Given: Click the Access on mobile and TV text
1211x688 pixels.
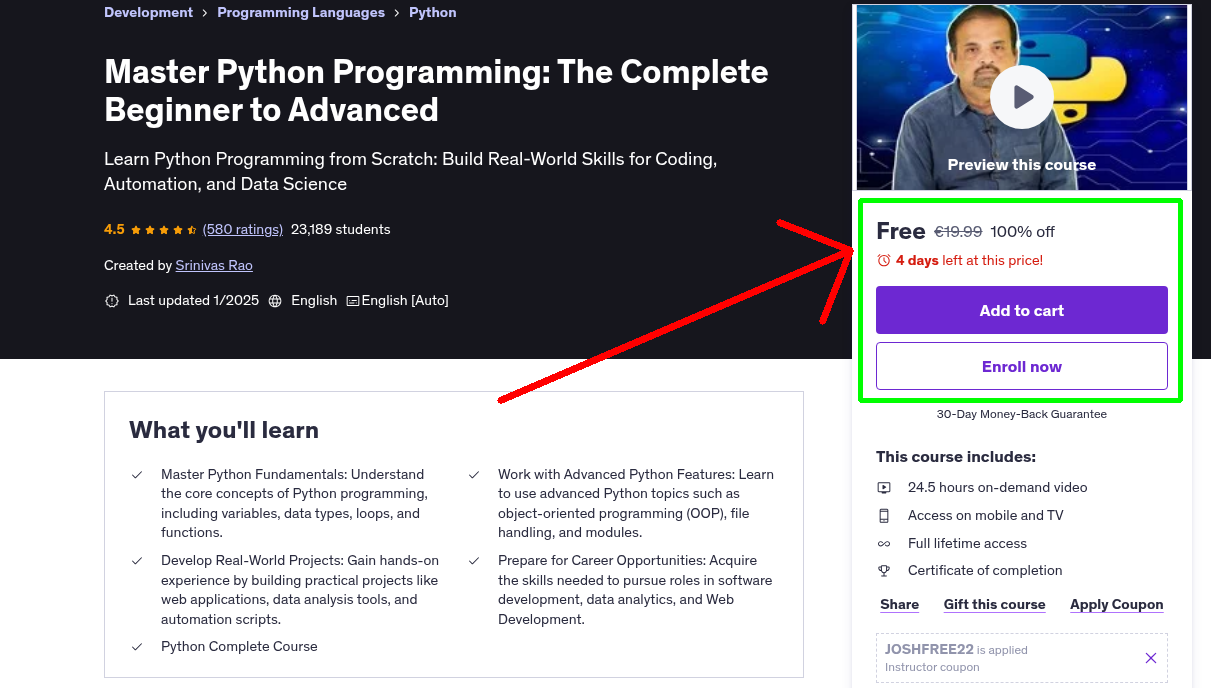Looking at the screenshot, I should coord(985,516).
